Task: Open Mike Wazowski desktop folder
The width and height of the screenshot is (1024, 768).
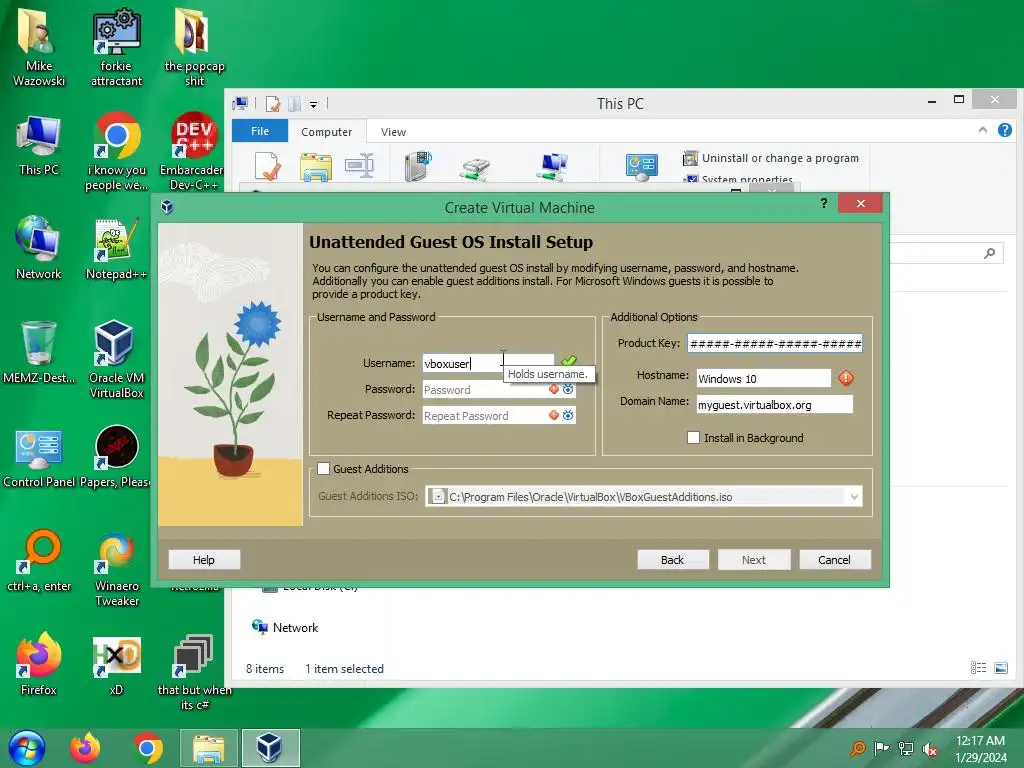Action: click(x=39, y=47)
